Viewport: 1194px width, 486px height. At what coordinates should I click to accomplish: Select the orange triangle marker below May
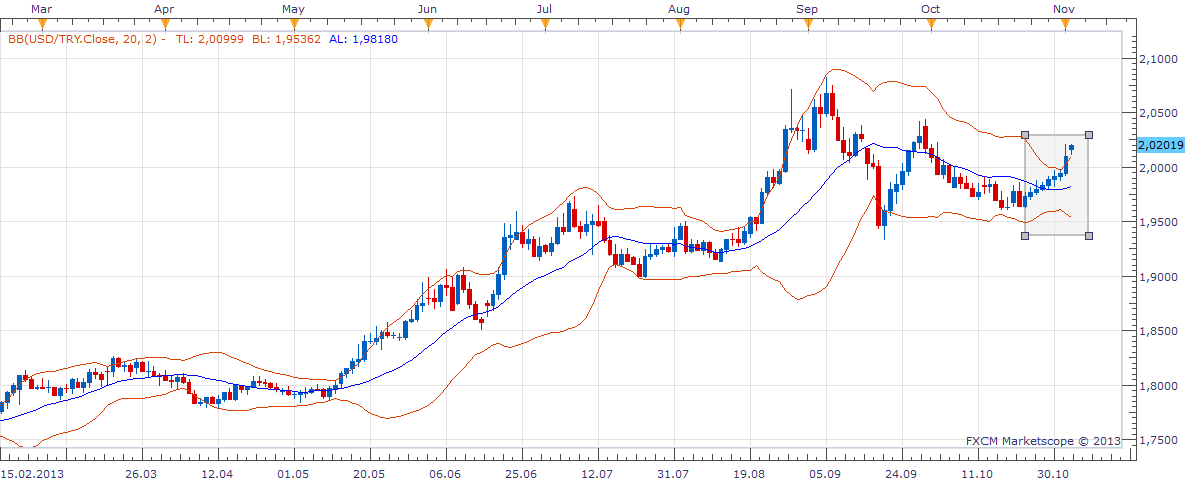pyautogui.click(x=294, y=24)
